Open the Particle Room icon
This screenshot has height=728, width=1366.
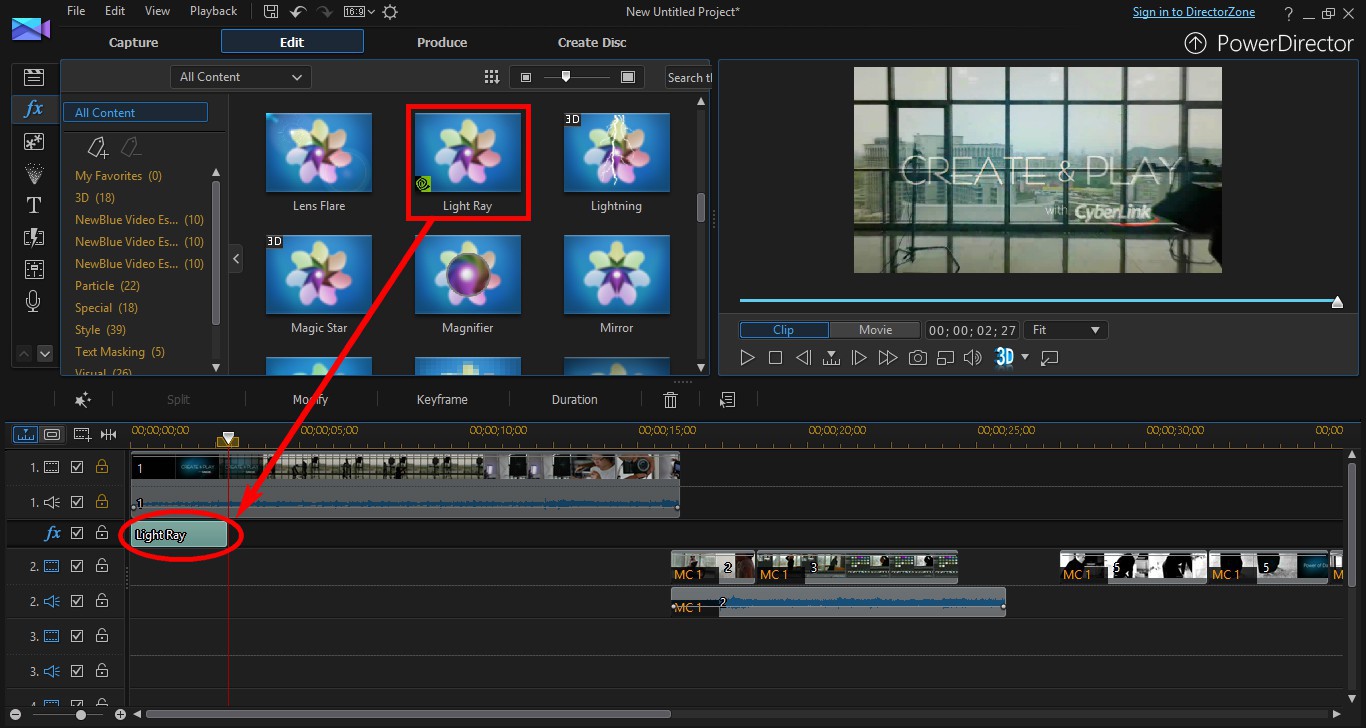point(34,173)
